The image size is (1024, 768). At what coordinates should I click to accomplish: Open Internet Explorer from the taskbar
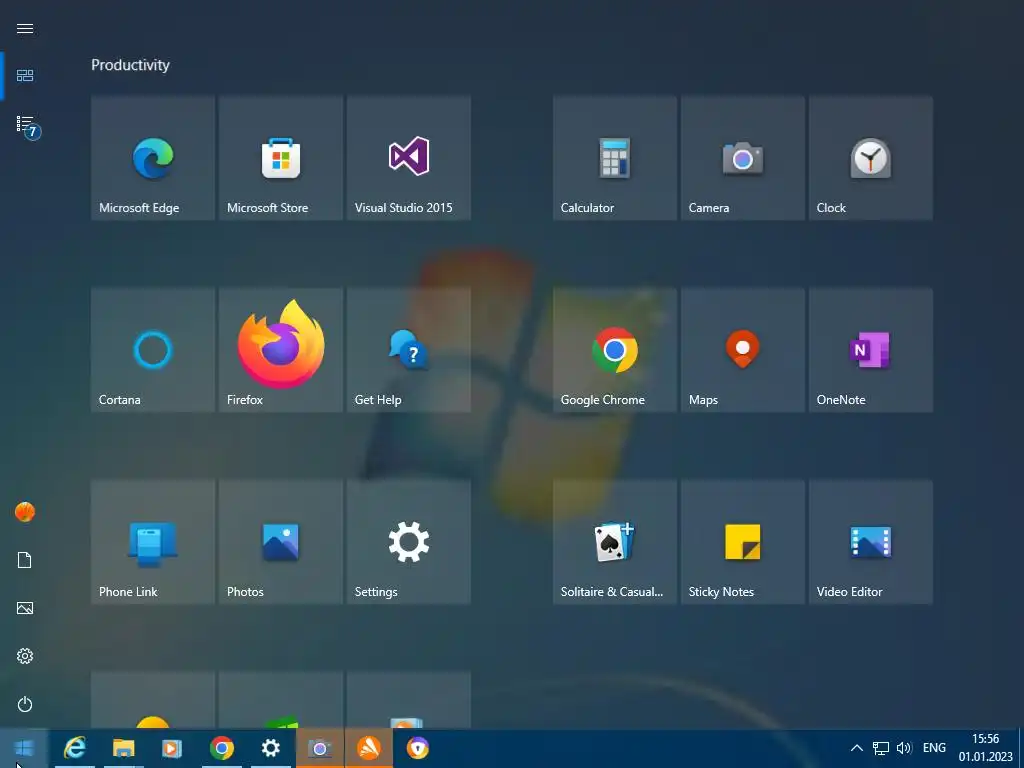(x=75, y=748)
